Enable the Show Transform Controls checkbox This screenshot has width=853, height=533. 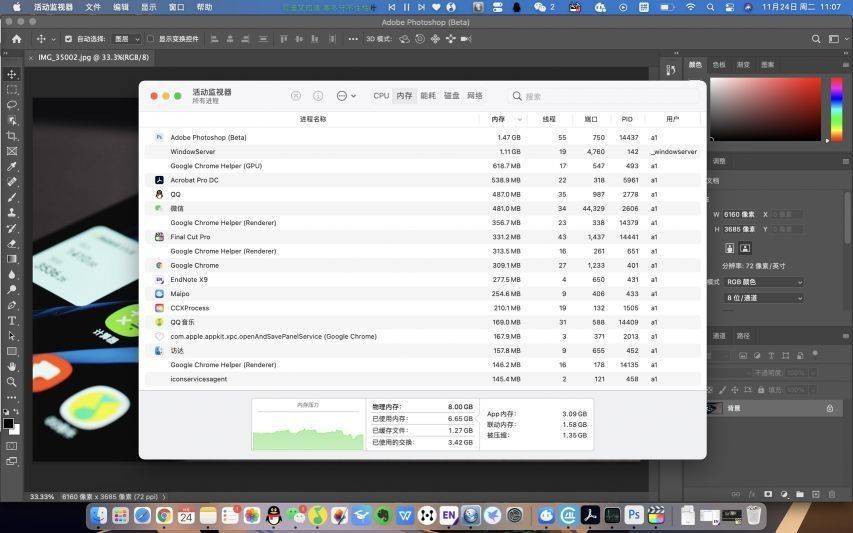pos(151,39)
